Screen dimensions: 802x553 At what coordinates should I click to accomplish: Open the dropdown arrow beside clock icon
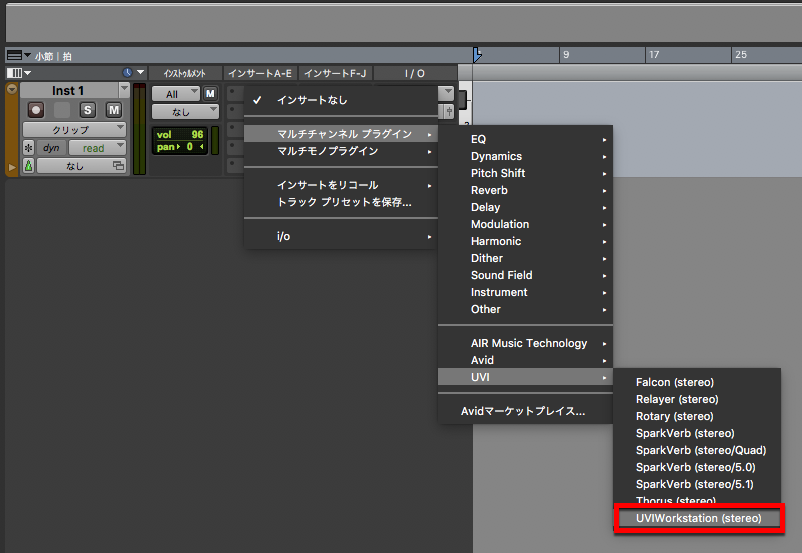tap(140, 73)
